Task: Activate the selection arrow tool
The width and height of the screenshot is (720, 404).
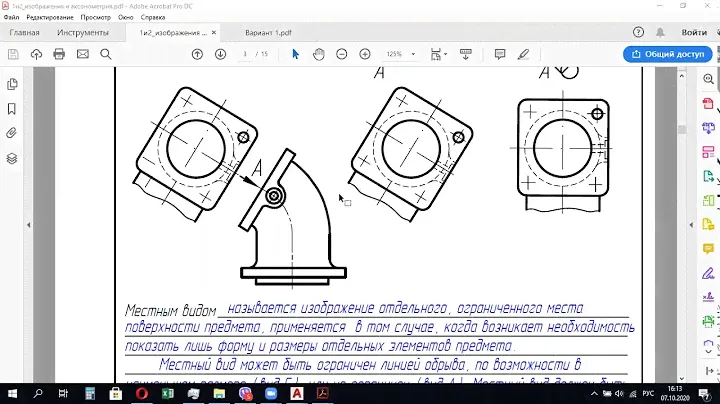Action: coord(296,54)
